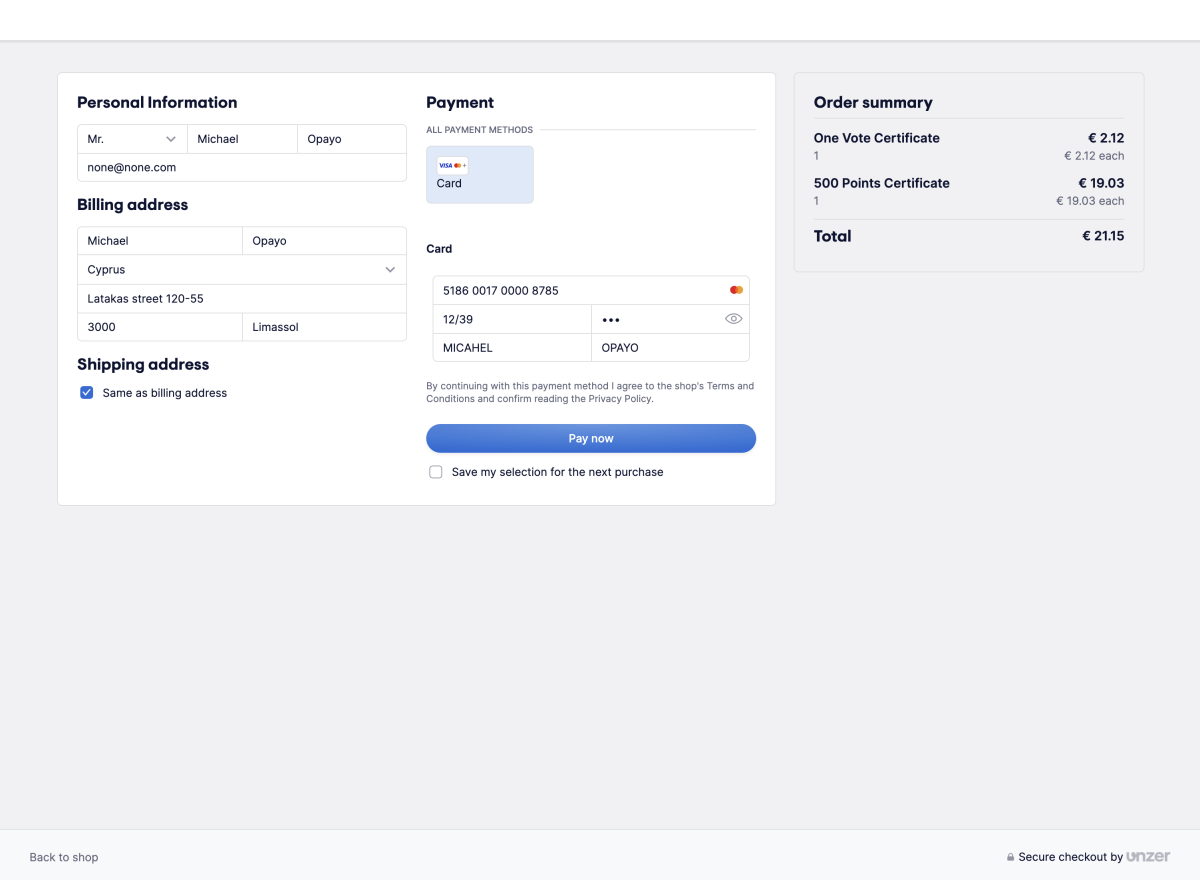Screen dimensions: 1200x880
Task: Uncheck Same as billing address
Action: (x=87, y=393)
